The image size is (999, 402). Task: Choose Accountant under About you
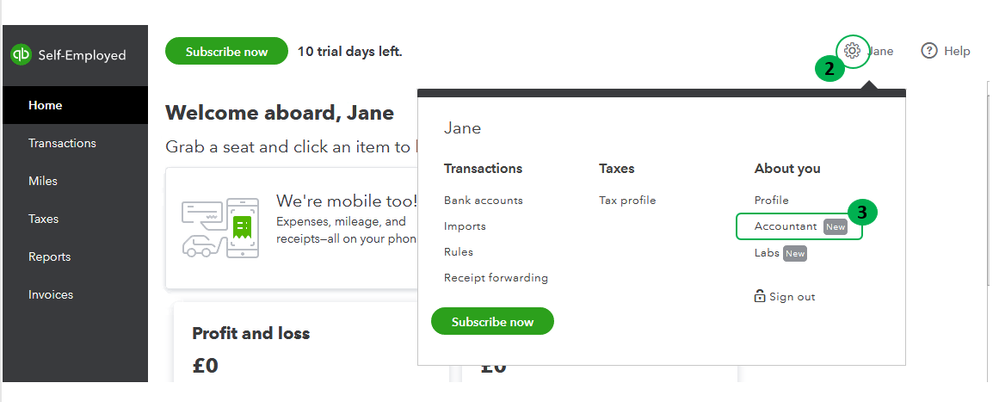(786, 226)
